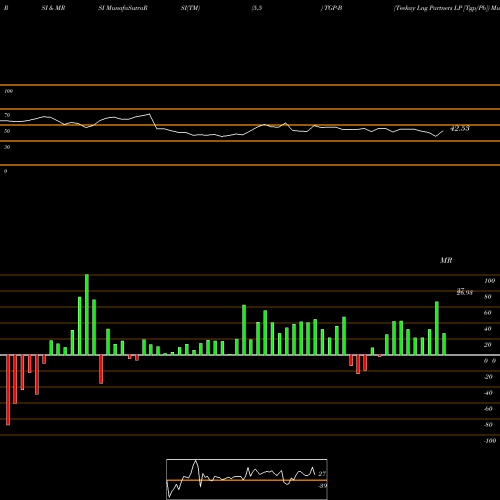Click the '27' value in mini chart
This screenshot has width=500, height=500.
click(322, 474)
